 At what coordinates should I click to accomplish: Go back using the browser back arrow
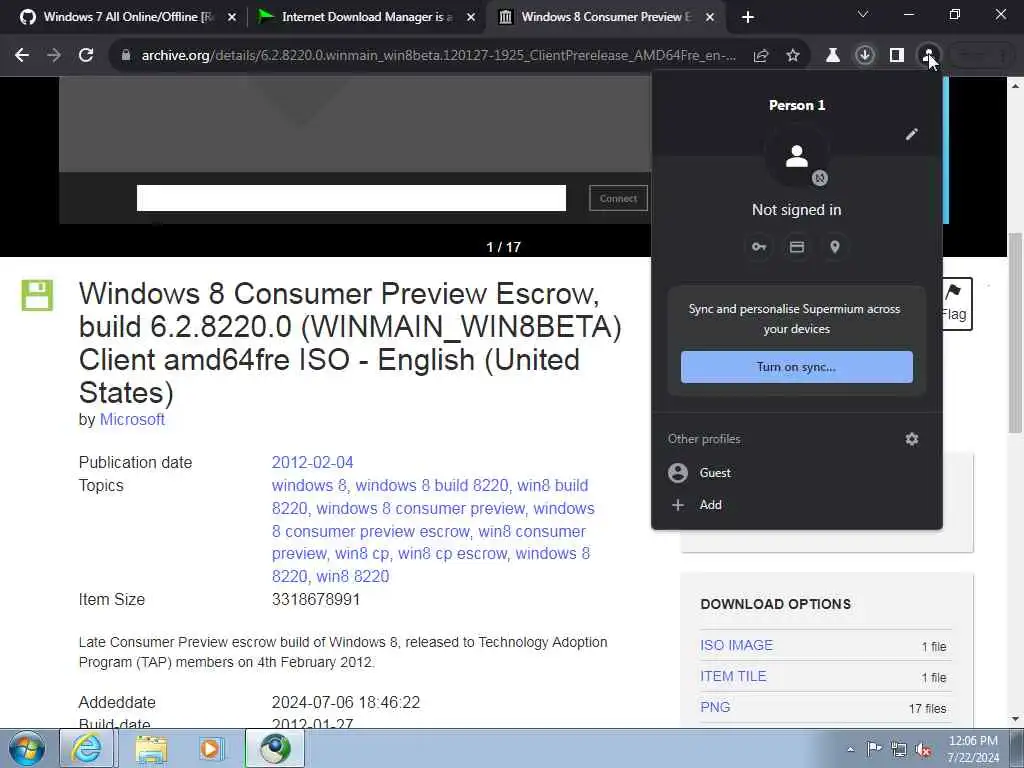click(22, 56)
